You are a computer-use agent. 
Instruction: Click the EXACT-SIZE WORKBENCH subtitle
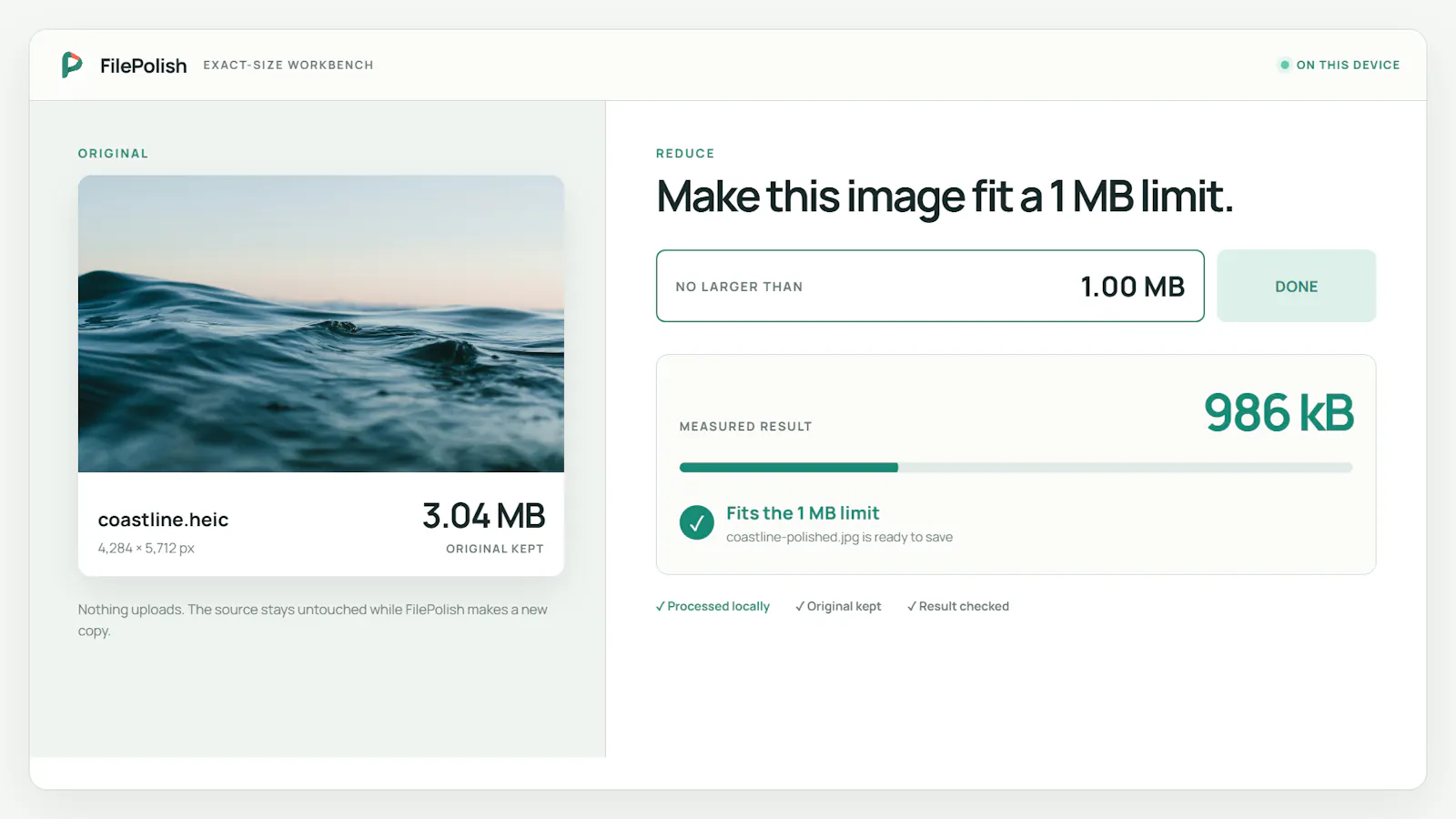(x=288, y=65)
